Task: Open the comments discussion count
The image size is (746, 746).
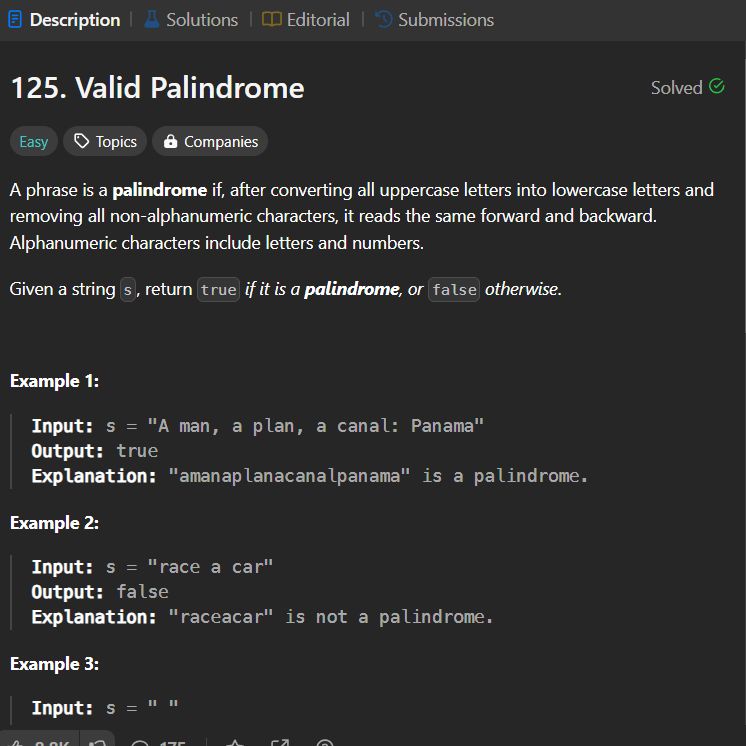Action: click(157, 742)
